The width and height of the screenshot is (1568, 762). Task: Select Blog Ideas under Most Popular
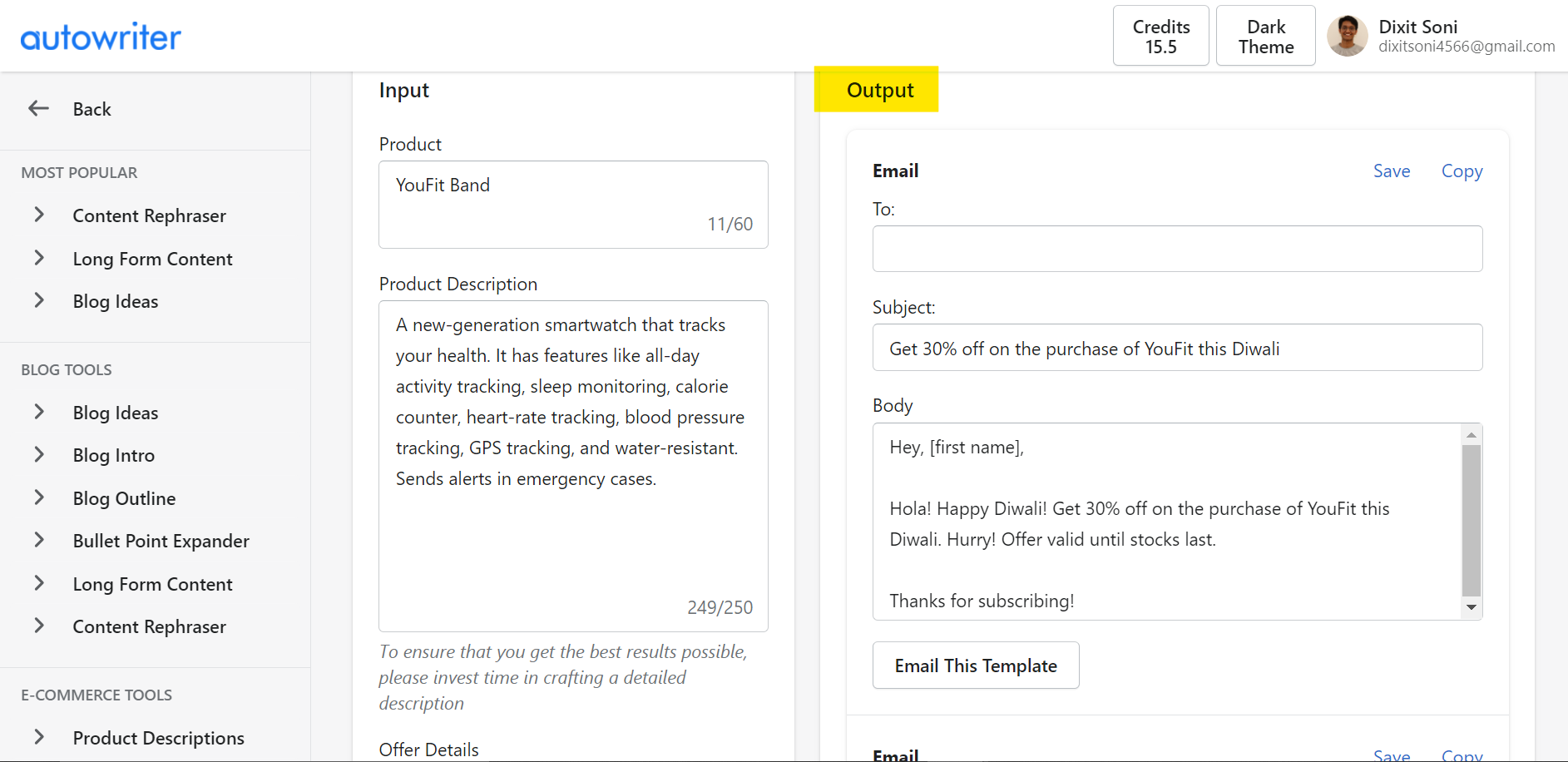(116, 301)
